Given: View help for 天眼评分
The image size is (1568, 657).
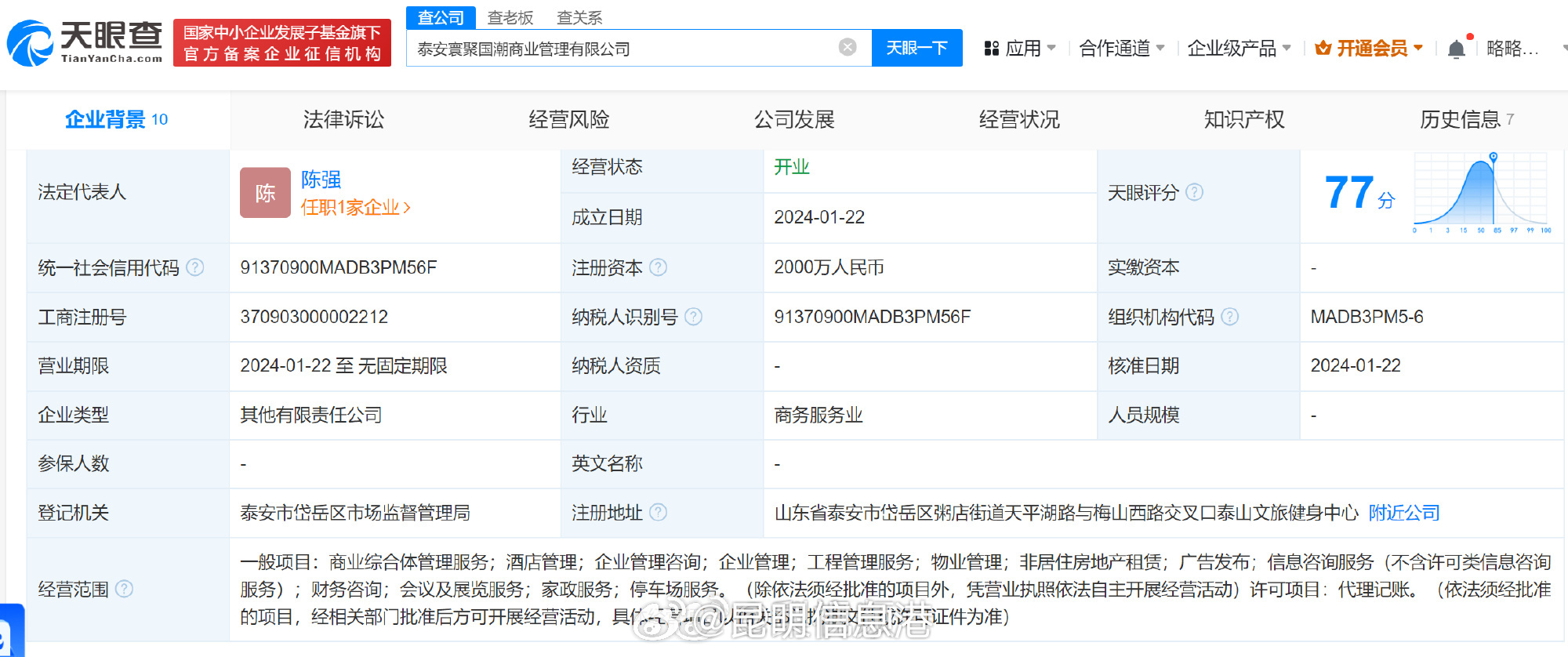Looking at the screenshot, I should [x=1194, y=192].
